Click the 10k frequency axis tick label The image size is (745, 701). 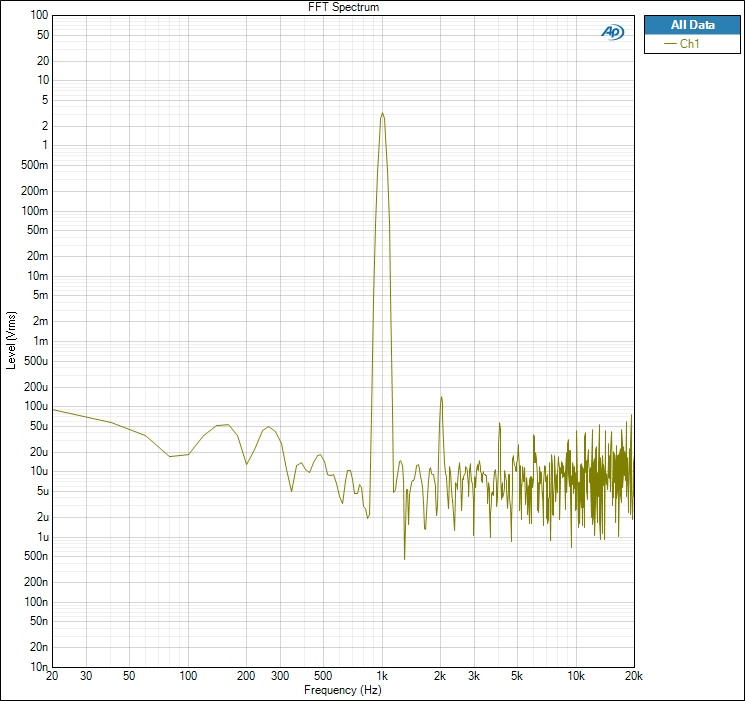(x=576, y=675)
